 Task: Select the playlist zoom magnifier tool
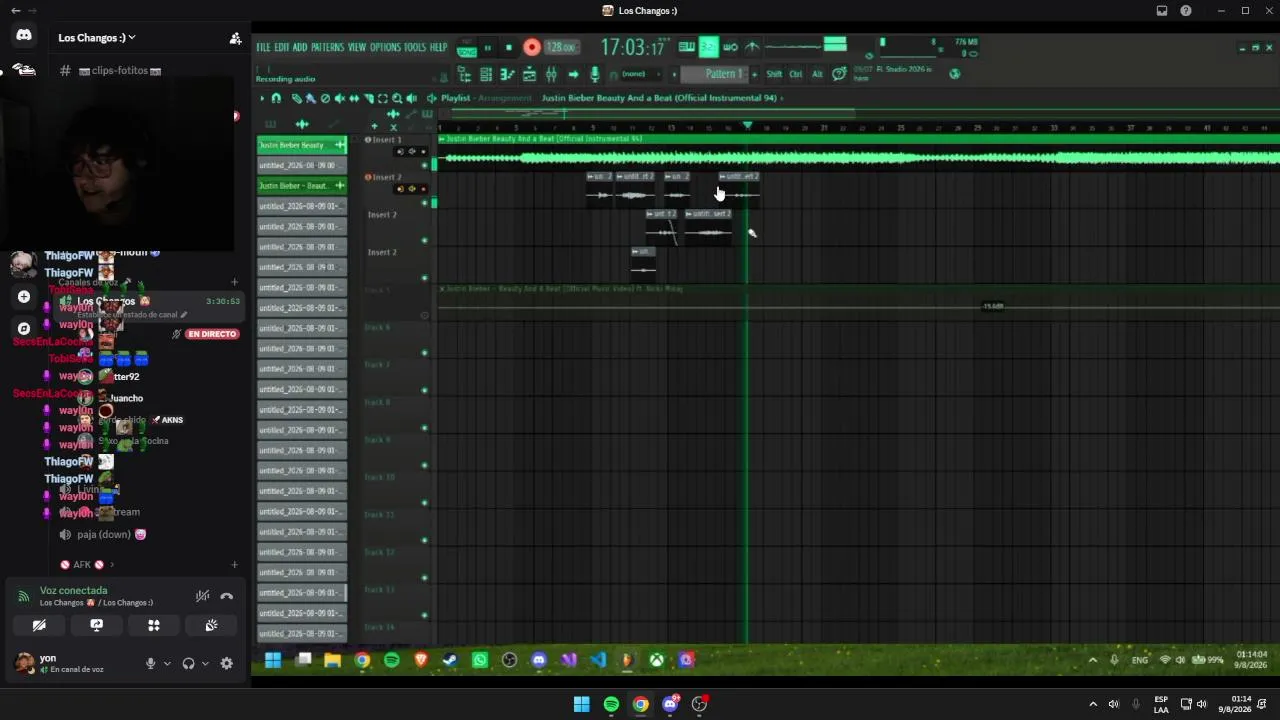(397, 98)
